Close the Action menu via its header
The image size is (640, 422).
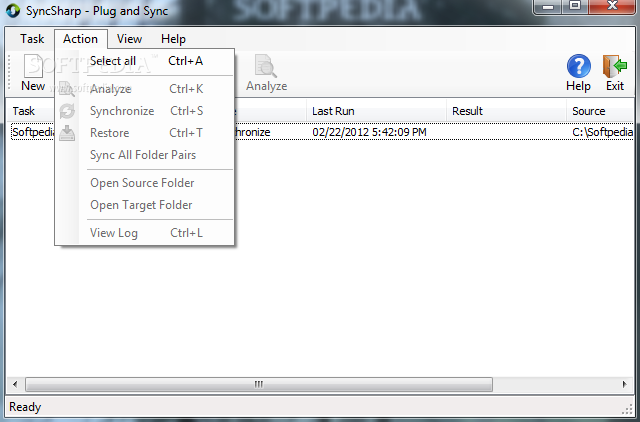pyautogui.click(x=80, y=39)
